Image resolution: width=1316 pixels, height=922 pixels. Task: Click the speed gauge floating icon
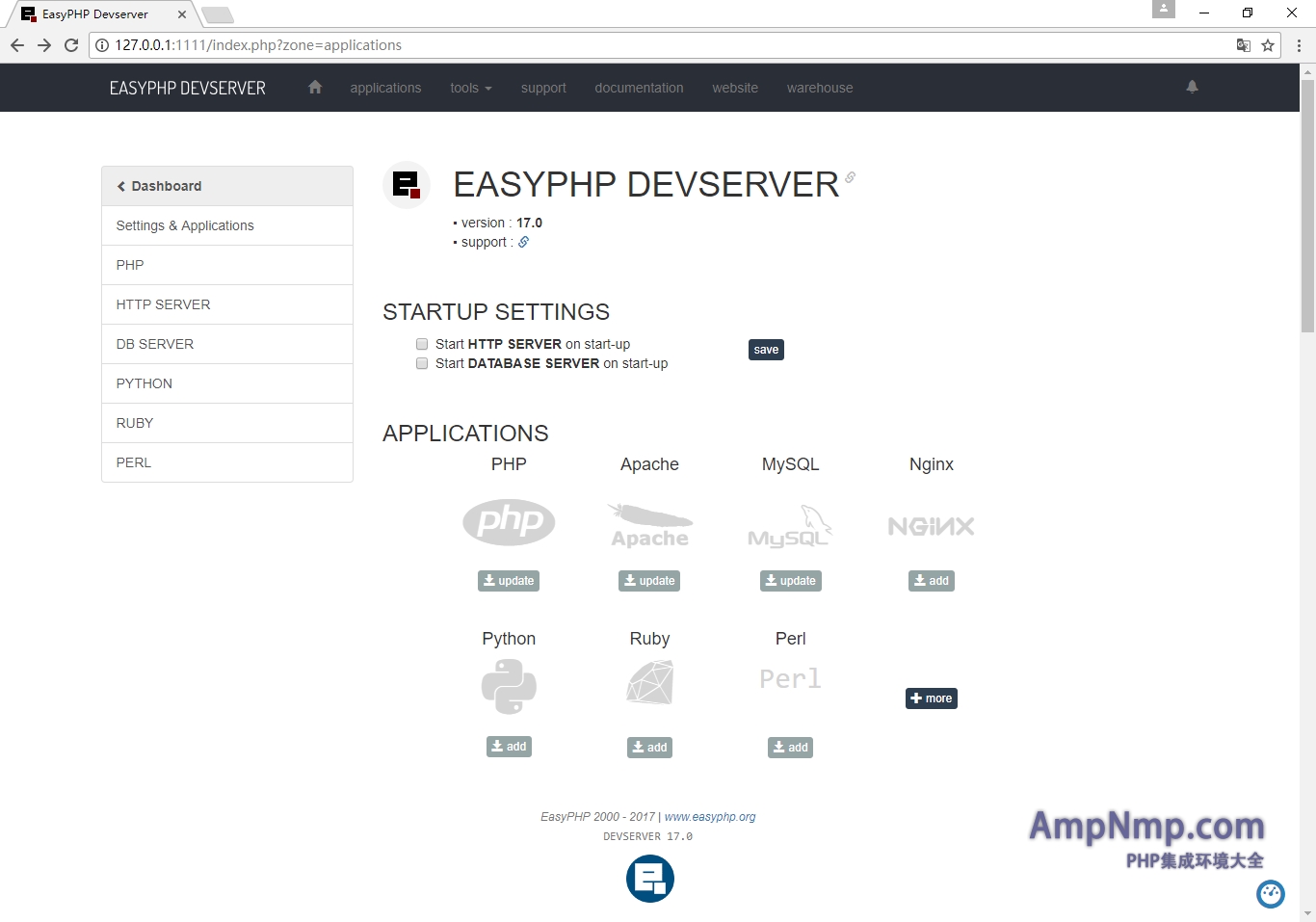(1271, 894)
